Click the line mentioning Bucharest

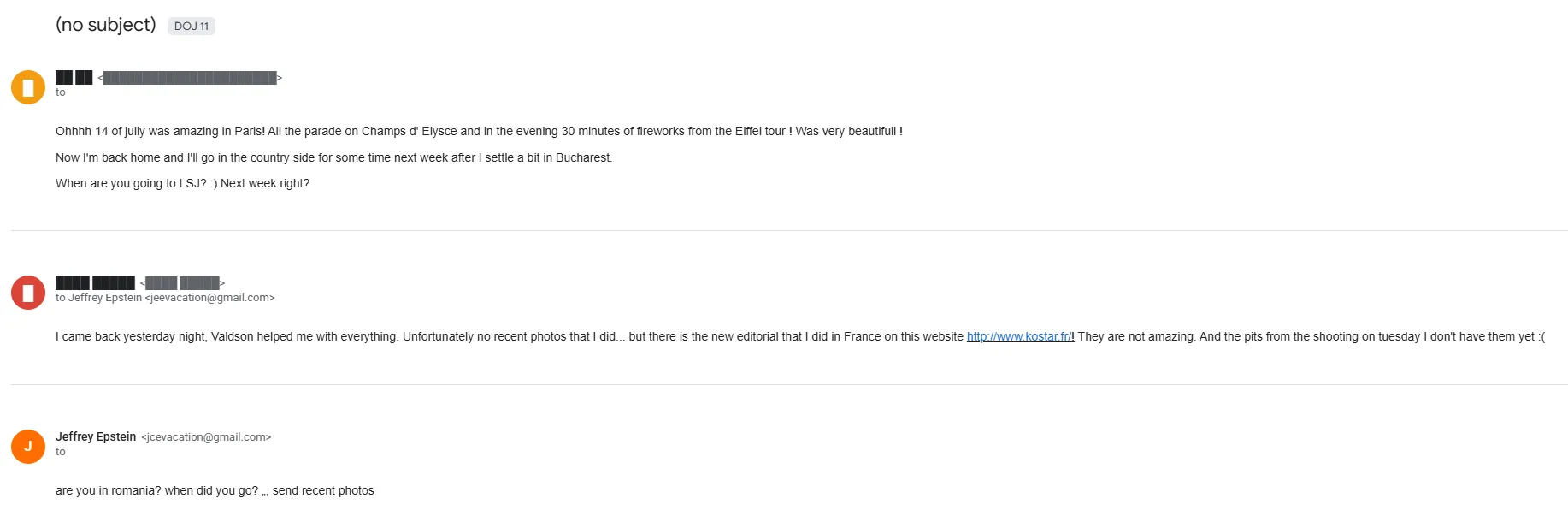pos(333,157)
